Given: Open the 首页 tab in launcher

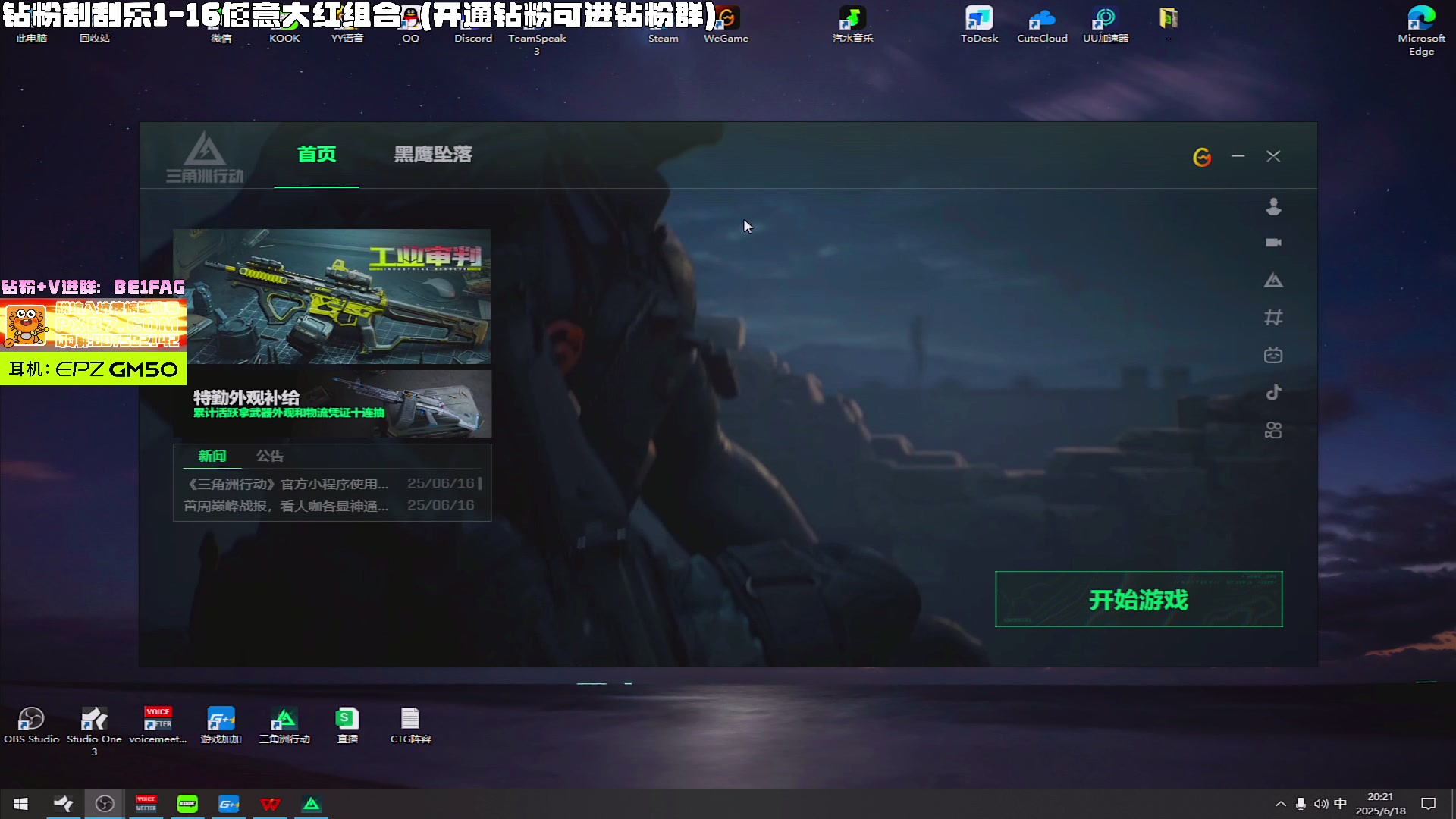Looking at the screenshot, I should (316, 155).
